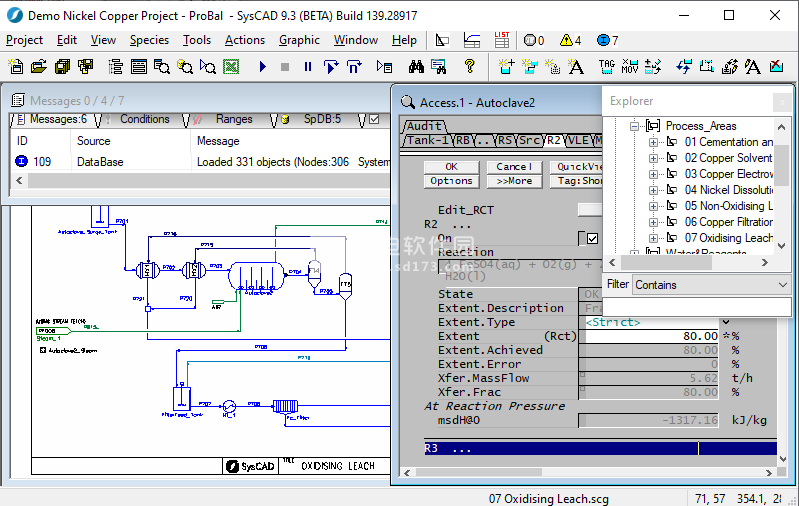Expand 04 Nickel Dissolution tree node

click(653, 190)
